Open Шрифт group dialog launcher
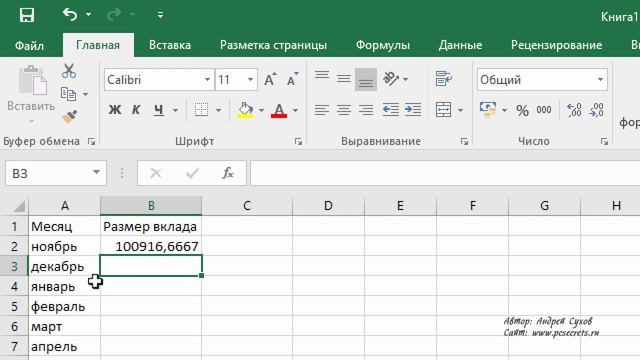The width and height of the screenshot is (640, 360). coord(298,142)
